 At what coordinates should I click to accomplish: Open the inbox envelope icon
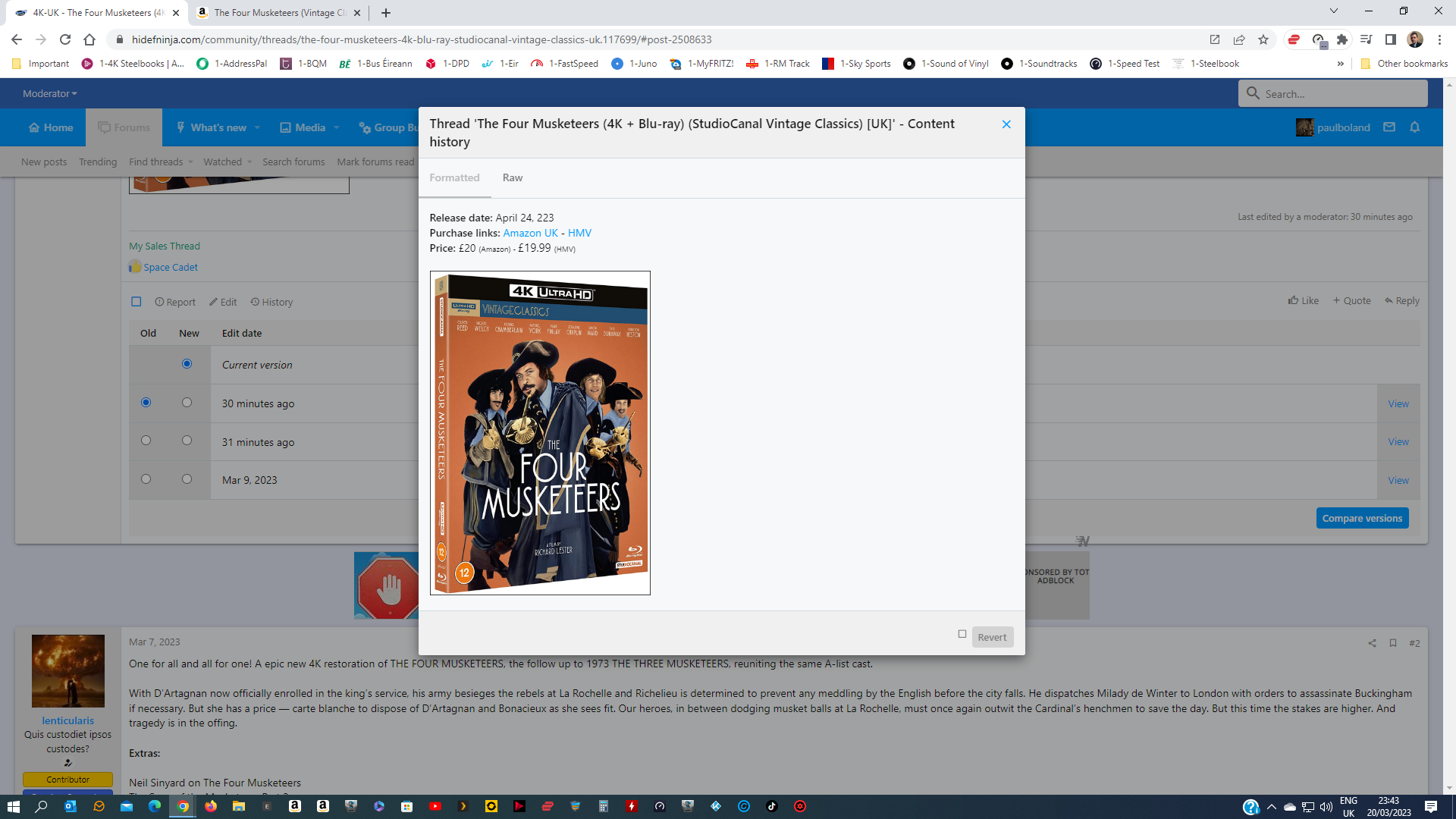[1389, 127]
